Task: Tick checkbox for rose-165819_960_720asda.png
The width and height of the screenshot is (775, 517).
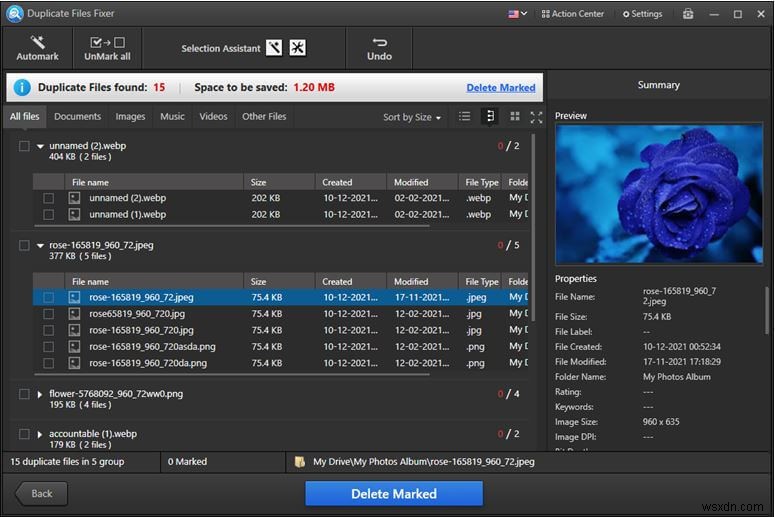Action: click(x=48, y=346)
